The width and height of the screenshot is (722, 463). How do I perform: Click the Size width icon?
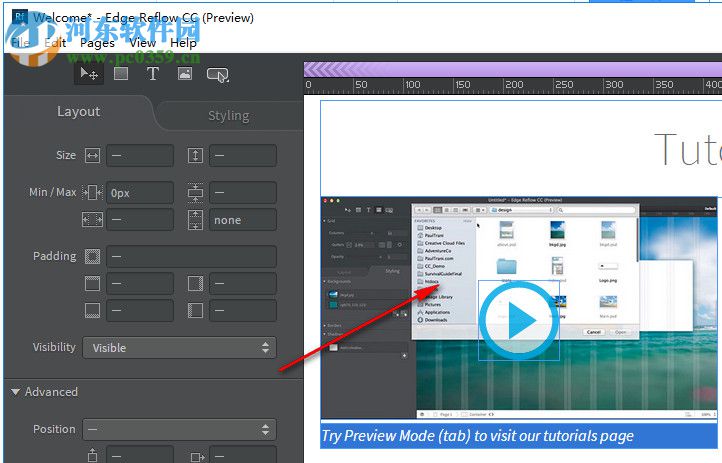(92, 156)
